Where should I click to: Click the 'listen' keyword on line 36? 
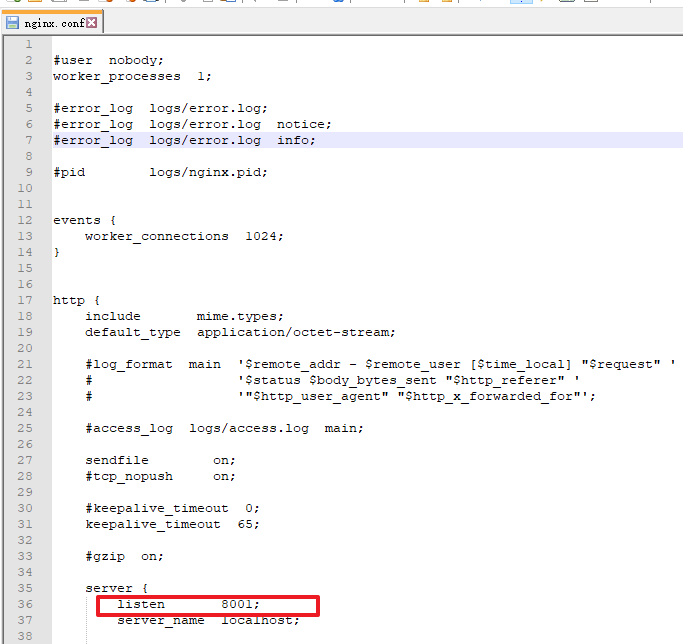(141, 604)
